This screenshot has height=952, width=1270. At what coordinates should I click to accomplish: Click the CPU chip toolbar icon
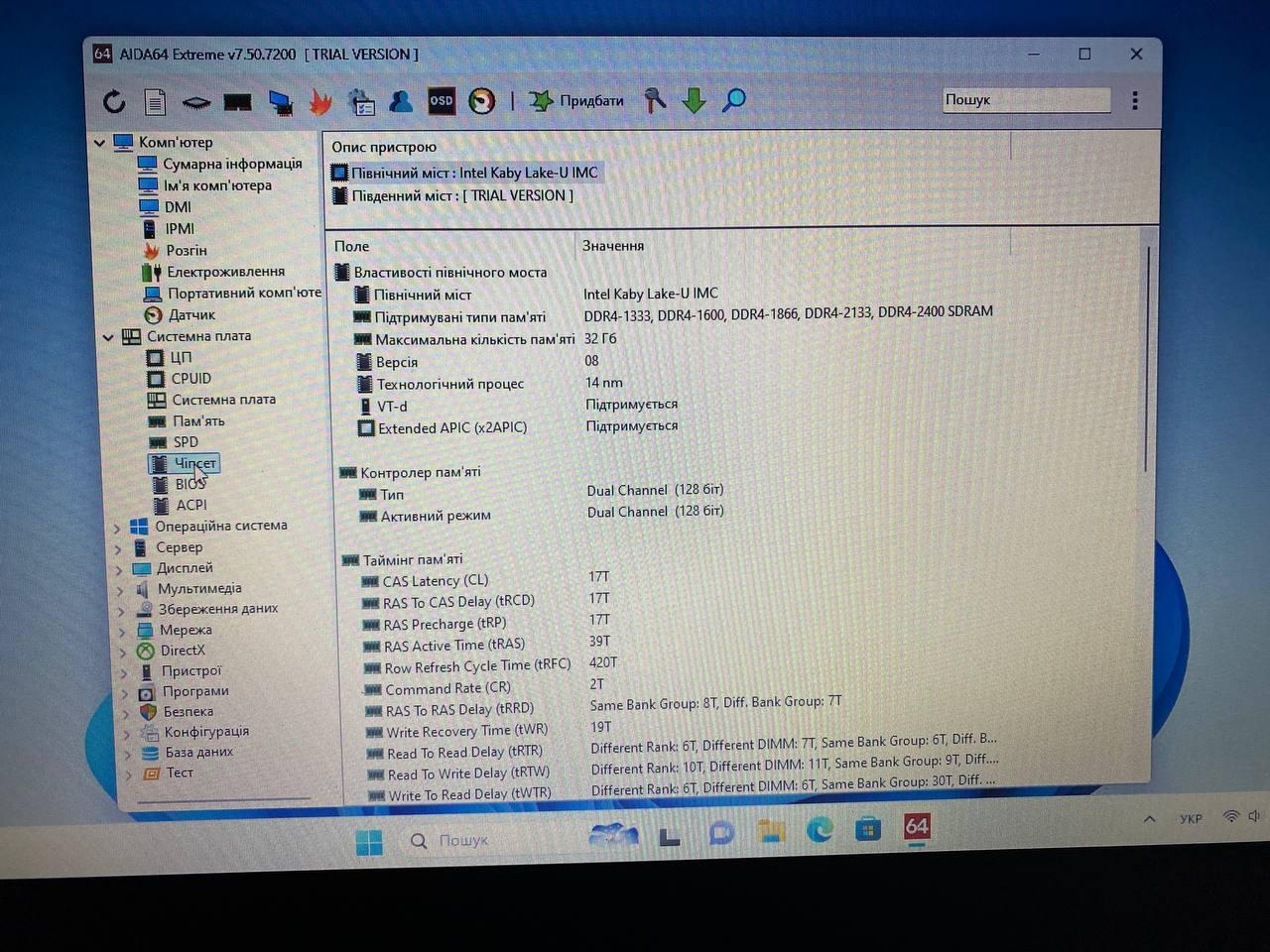[x=196, y=102]
